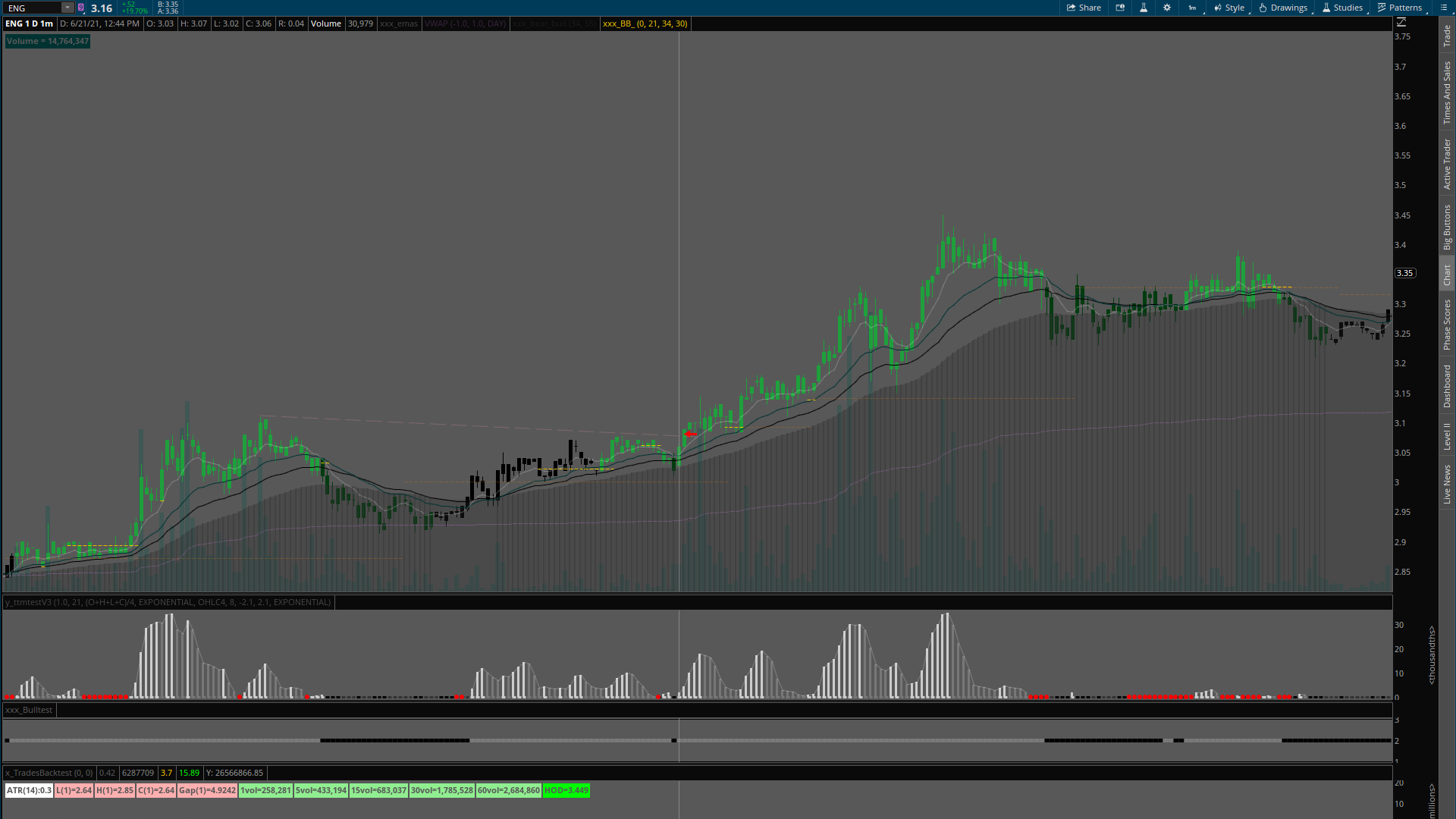1456x819 pixels.
Task: Click the Share chart button
Action: 1084,8
